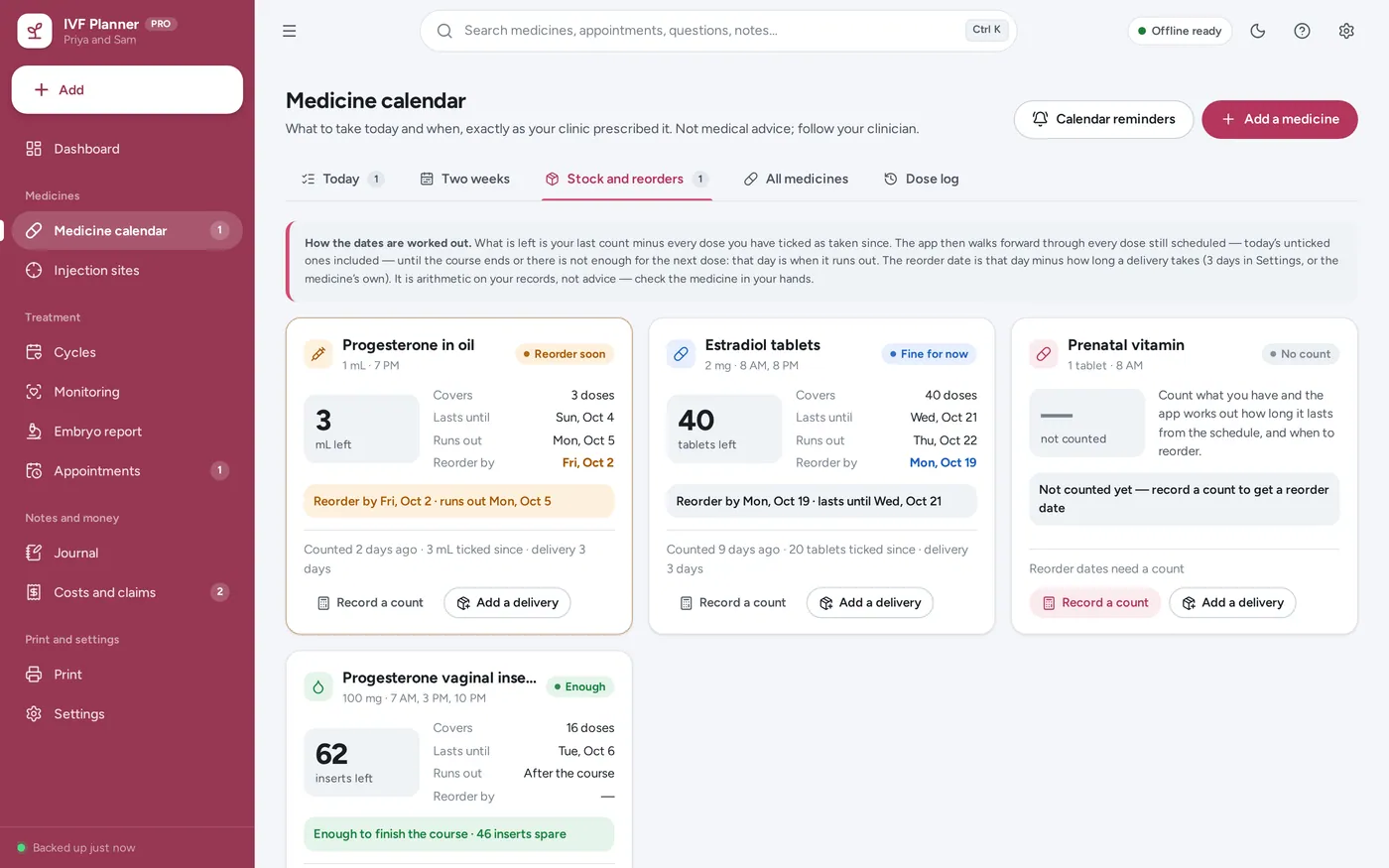1389x868 pixels.
Task: Click the Offline ready status badge
Action: click(1180, 31)
